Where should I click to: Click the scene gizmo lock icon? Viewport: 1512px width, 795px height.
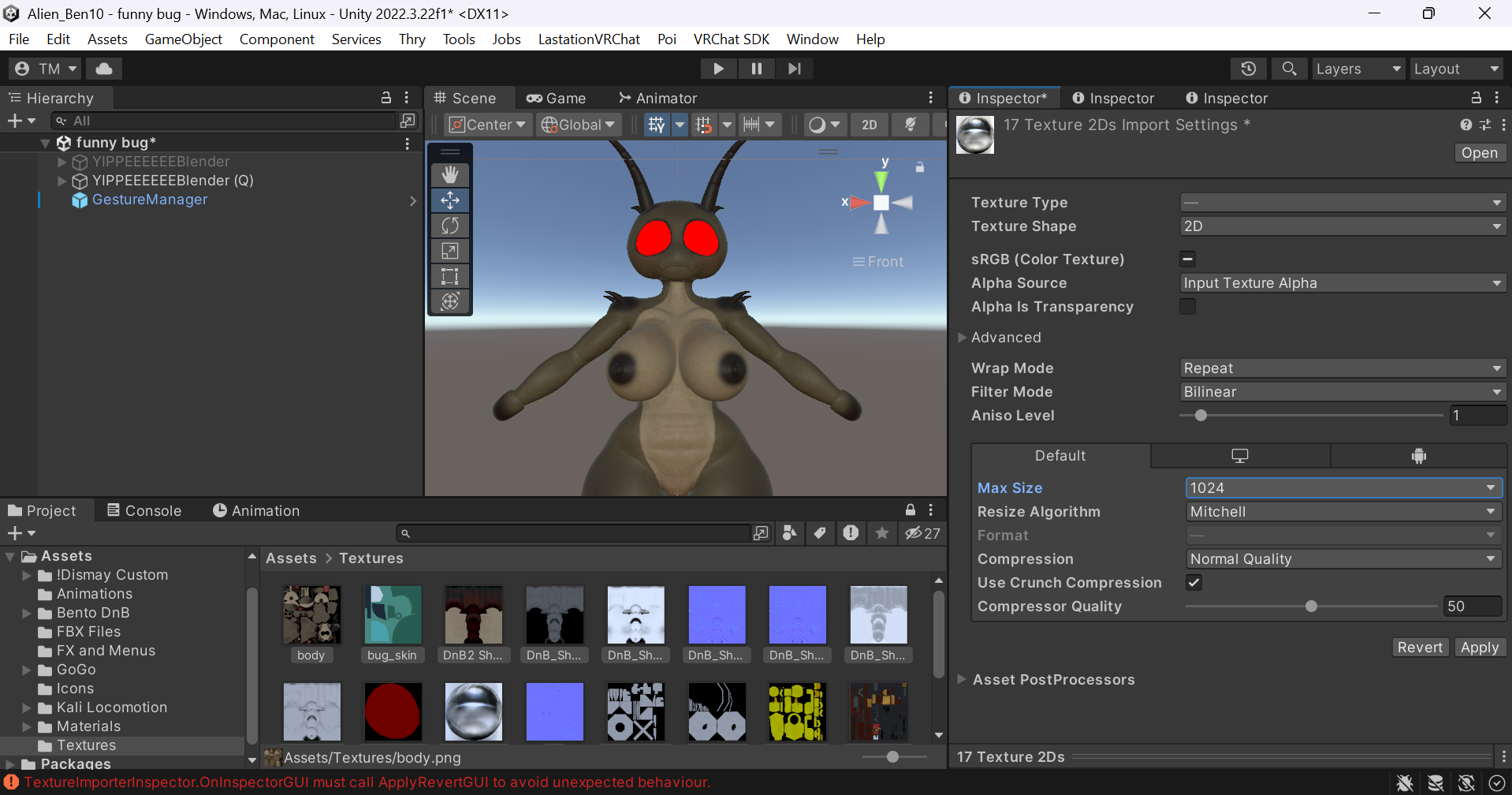(x=919, y=167)
